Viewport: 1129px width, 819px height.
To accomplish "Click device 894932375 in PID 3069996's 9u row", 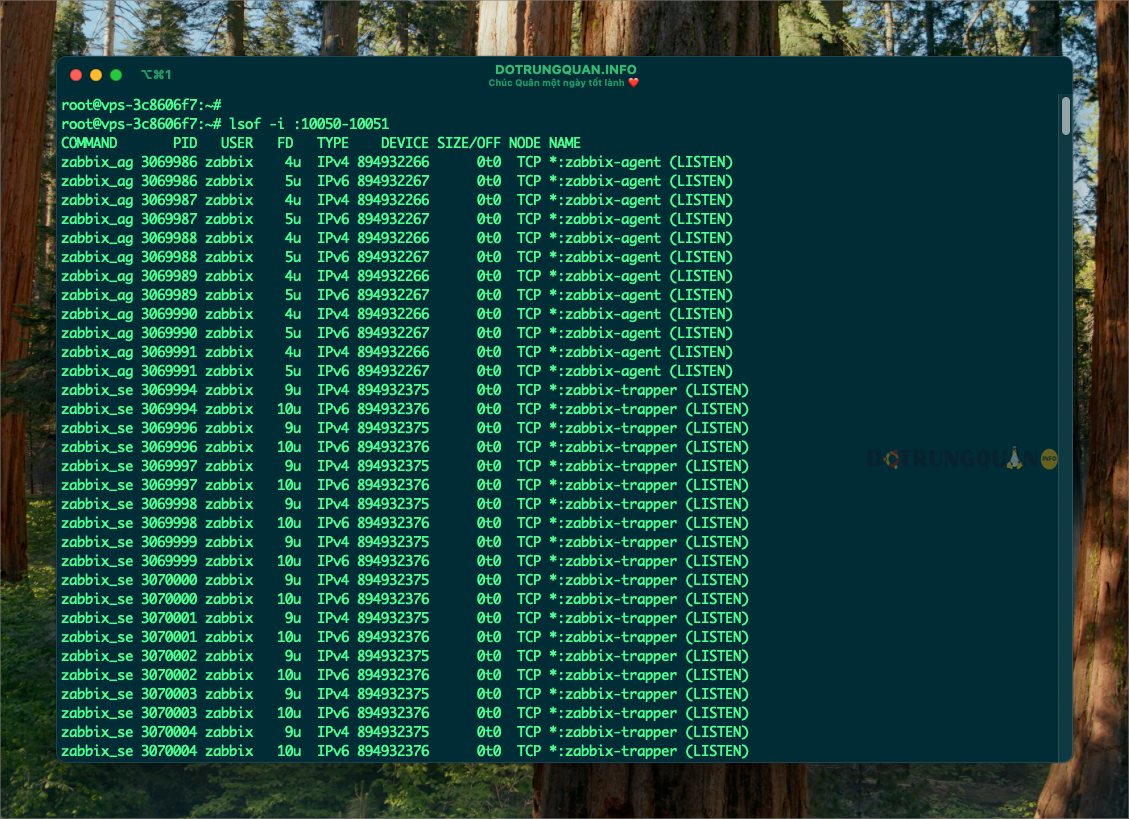I will tap(393, 428).
